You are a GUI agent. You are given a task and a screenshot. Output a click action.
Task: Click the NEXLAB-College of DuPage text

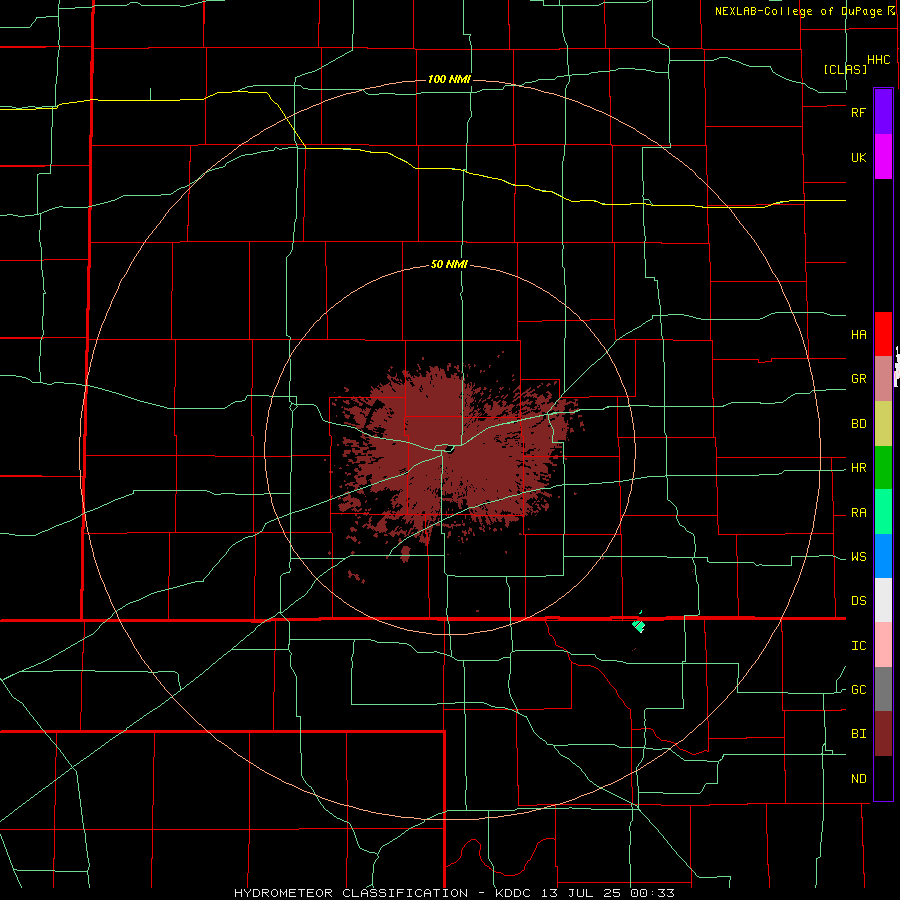point(800,11)
